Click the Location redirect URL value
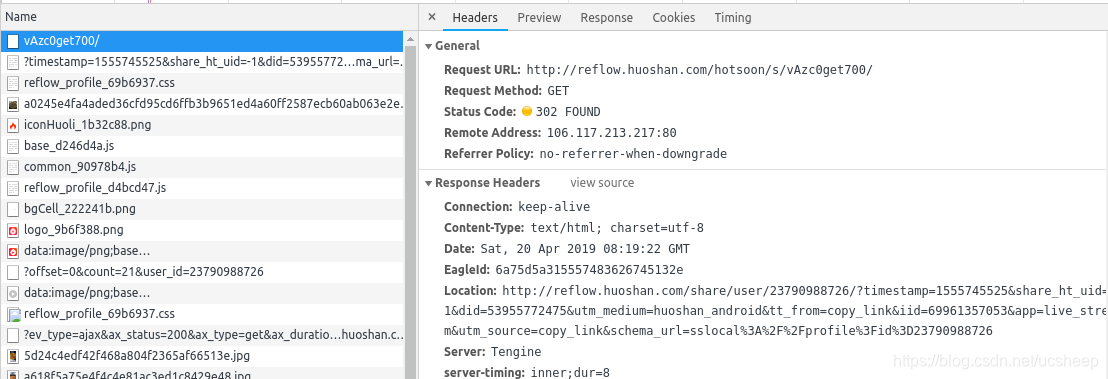 click(776, 311)
